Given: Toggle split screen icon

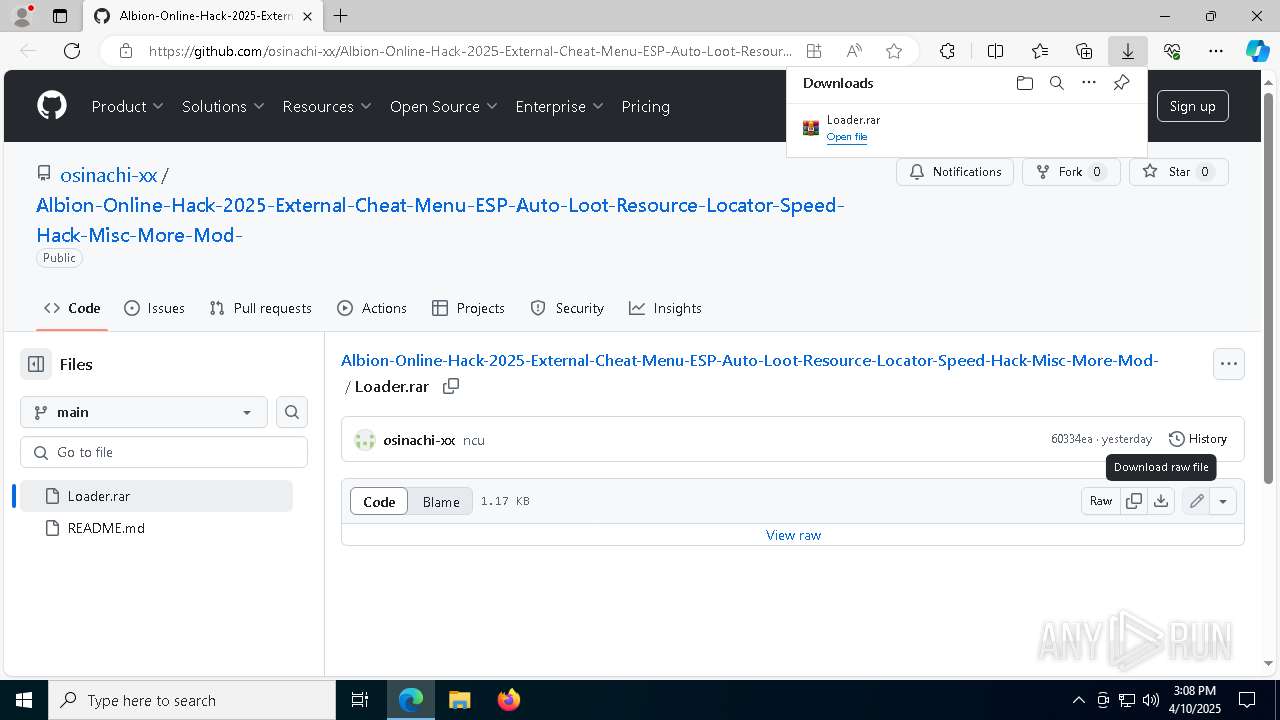Looking at the screenshot, I should tap(995, 51).
